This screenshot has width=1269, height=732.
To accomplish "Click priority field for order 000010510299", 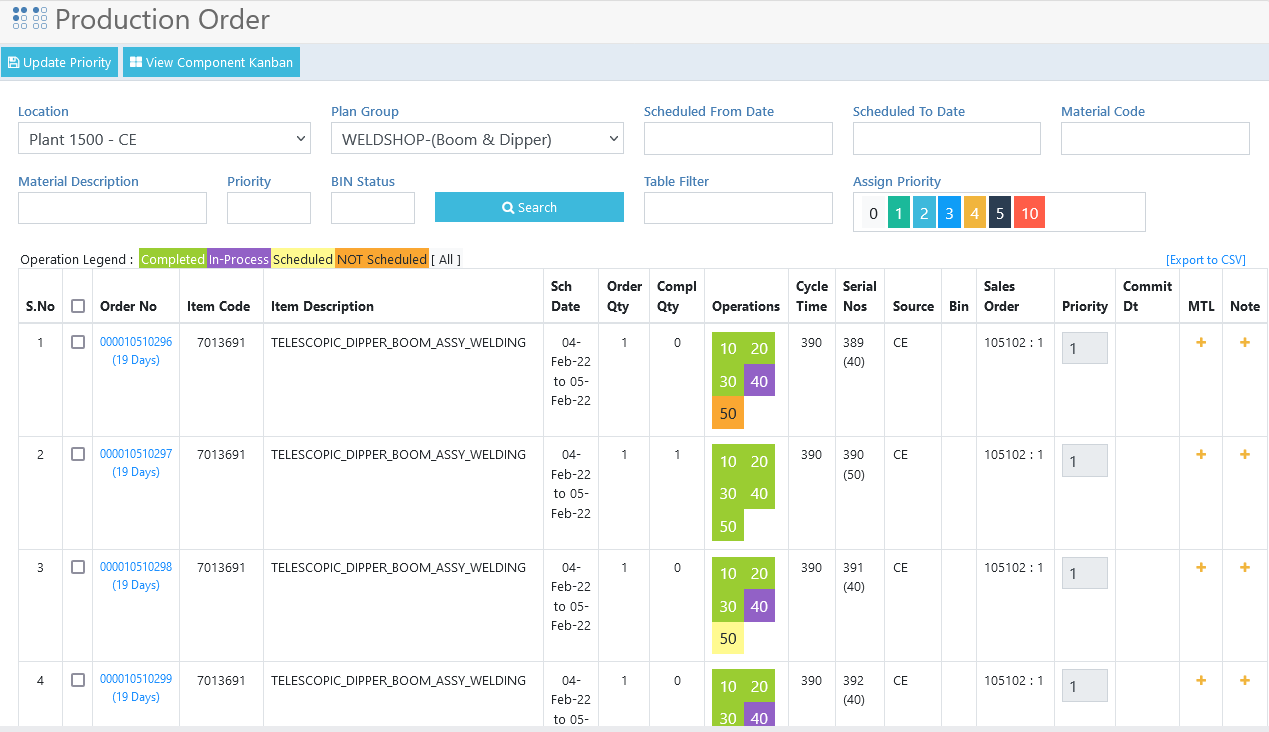I will (x=1084, y=686).
